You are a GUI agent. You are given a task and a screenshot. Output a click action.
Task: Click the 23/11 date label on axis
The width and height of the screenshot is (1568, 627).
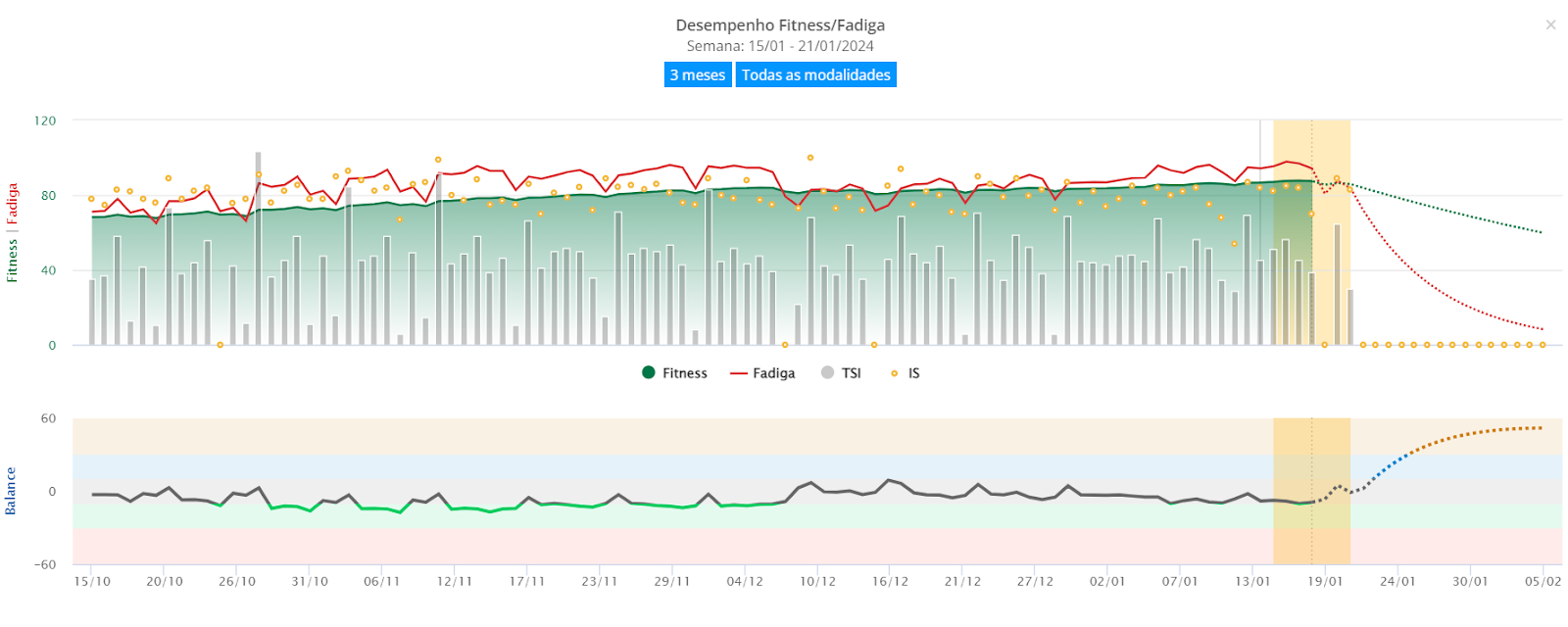[600, 581]
